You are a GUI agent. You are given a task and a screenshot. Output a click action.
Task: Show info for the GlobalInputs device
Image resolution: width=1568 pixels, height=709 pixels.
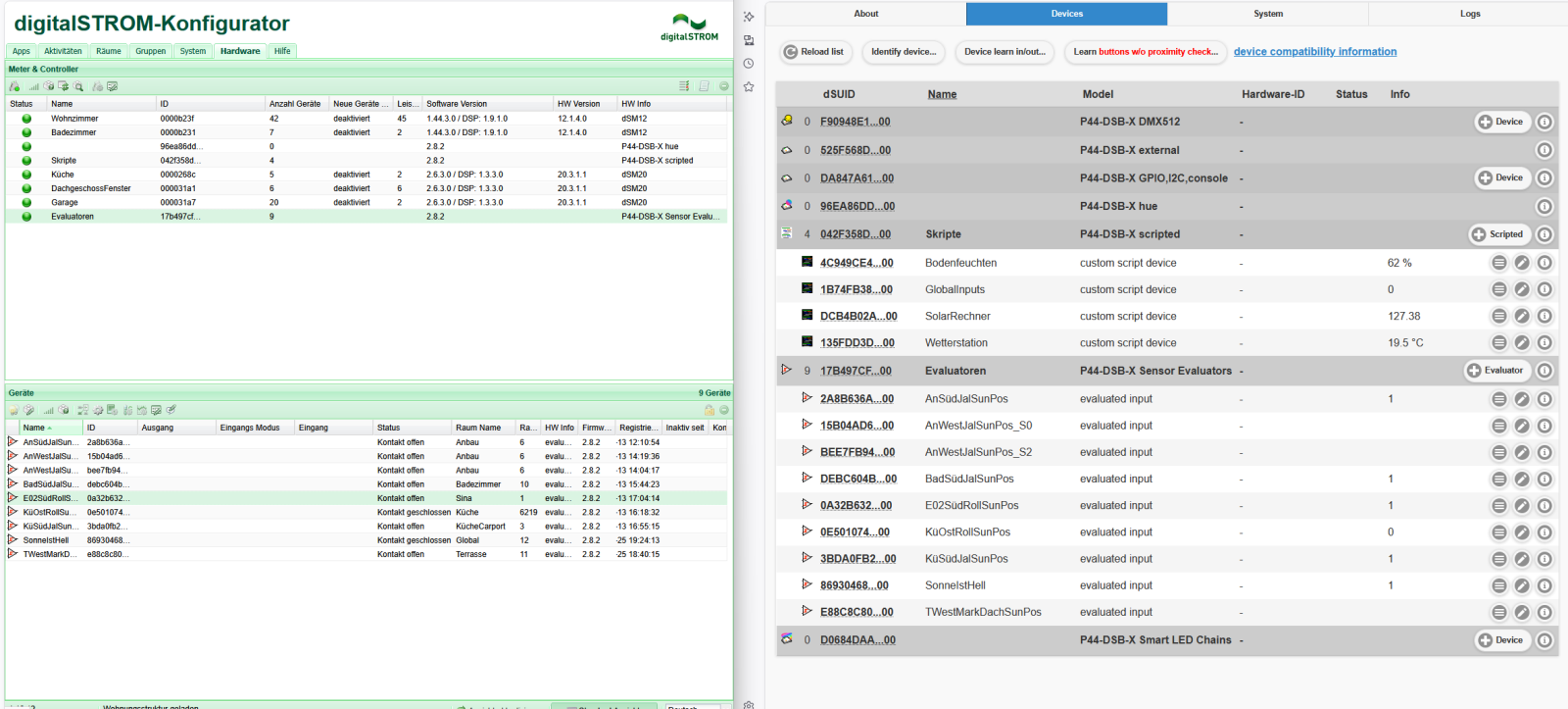click(x=1544, y=289)
